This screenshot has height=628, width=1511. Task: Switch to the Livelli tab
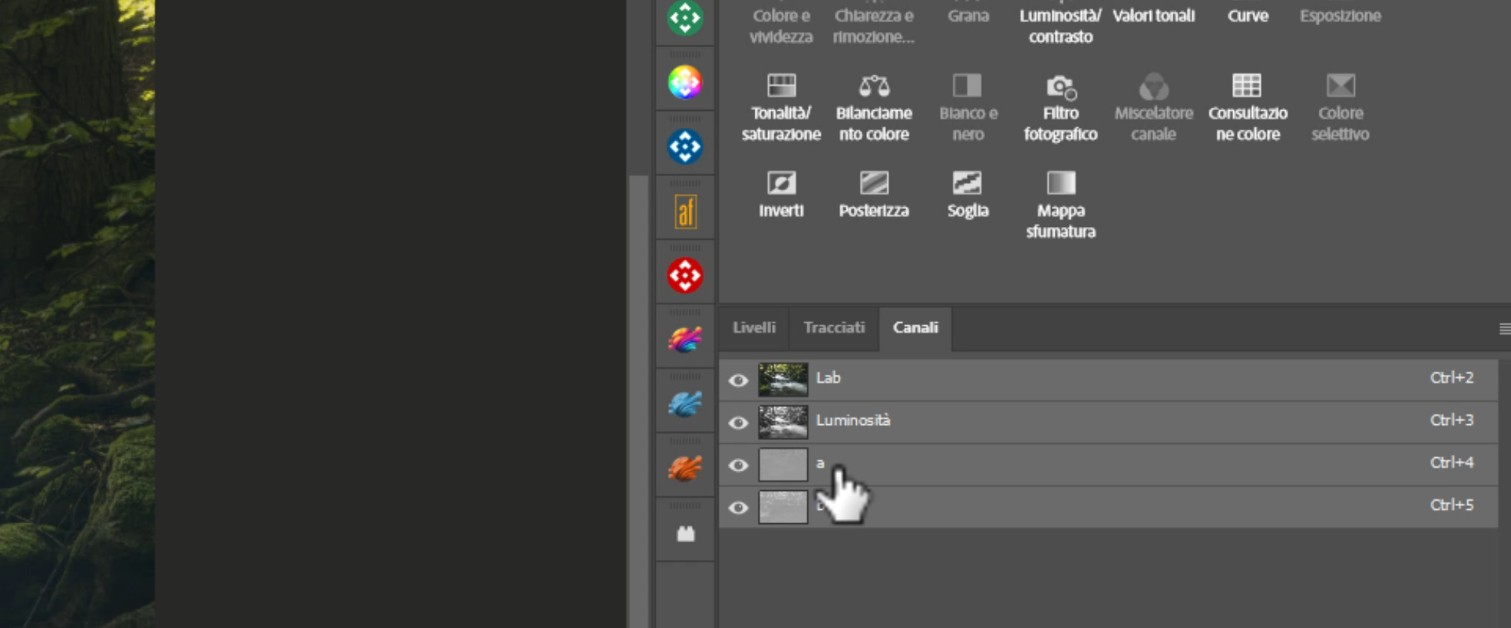tap(754, 328)
